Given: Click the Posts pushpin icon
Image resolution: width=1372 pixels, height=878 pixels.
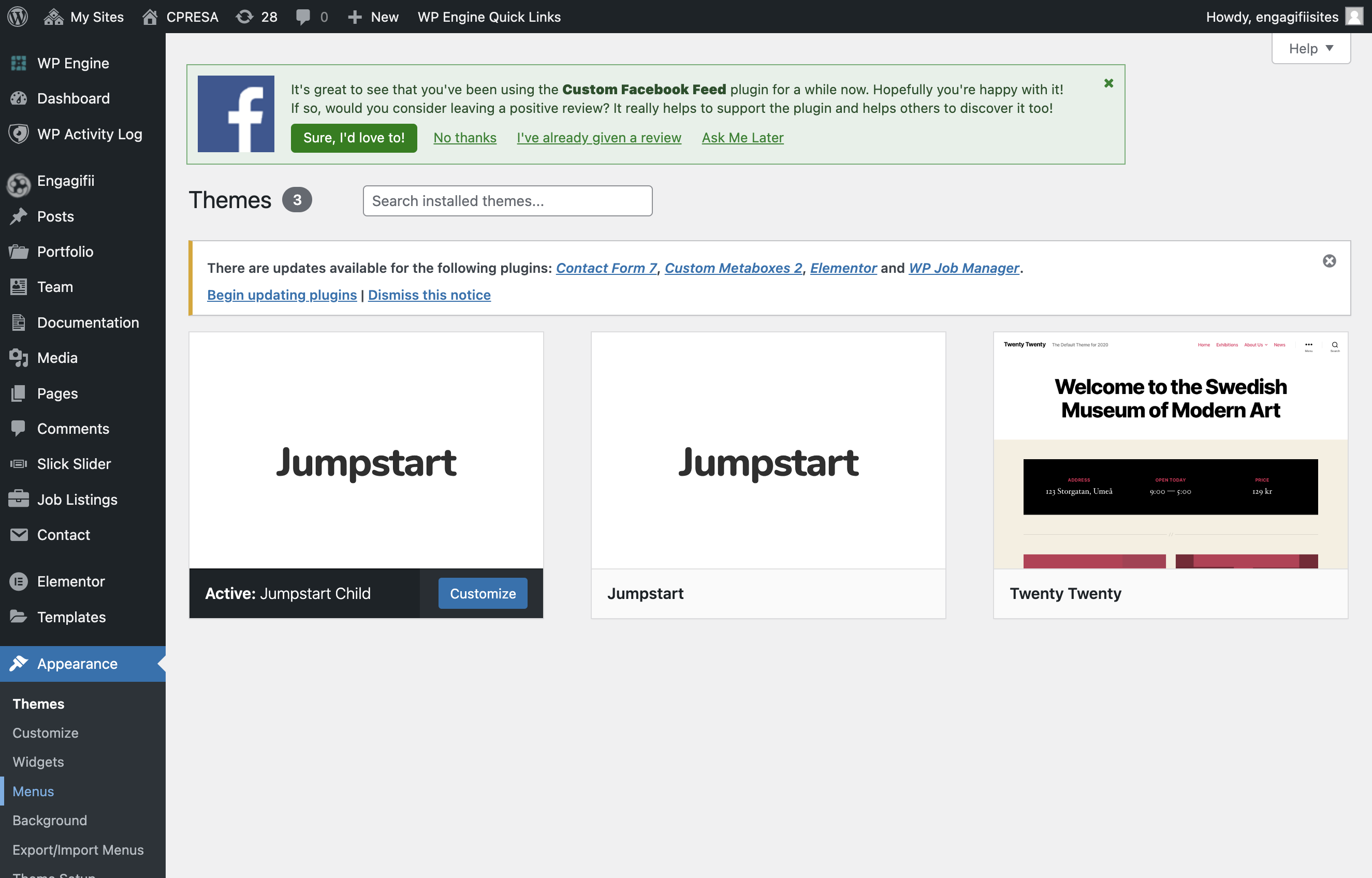Looking at the screenshot, I should coord(19,216).
